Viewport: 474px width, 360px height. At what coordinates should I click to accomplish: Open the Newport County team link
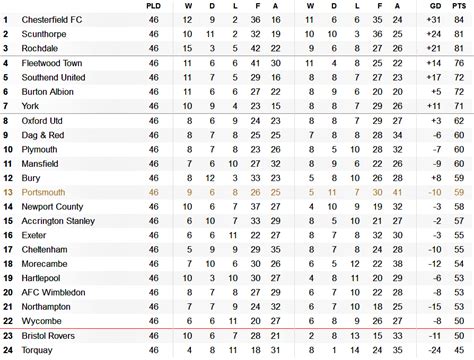pyautogui.click(x=52, y=207)
